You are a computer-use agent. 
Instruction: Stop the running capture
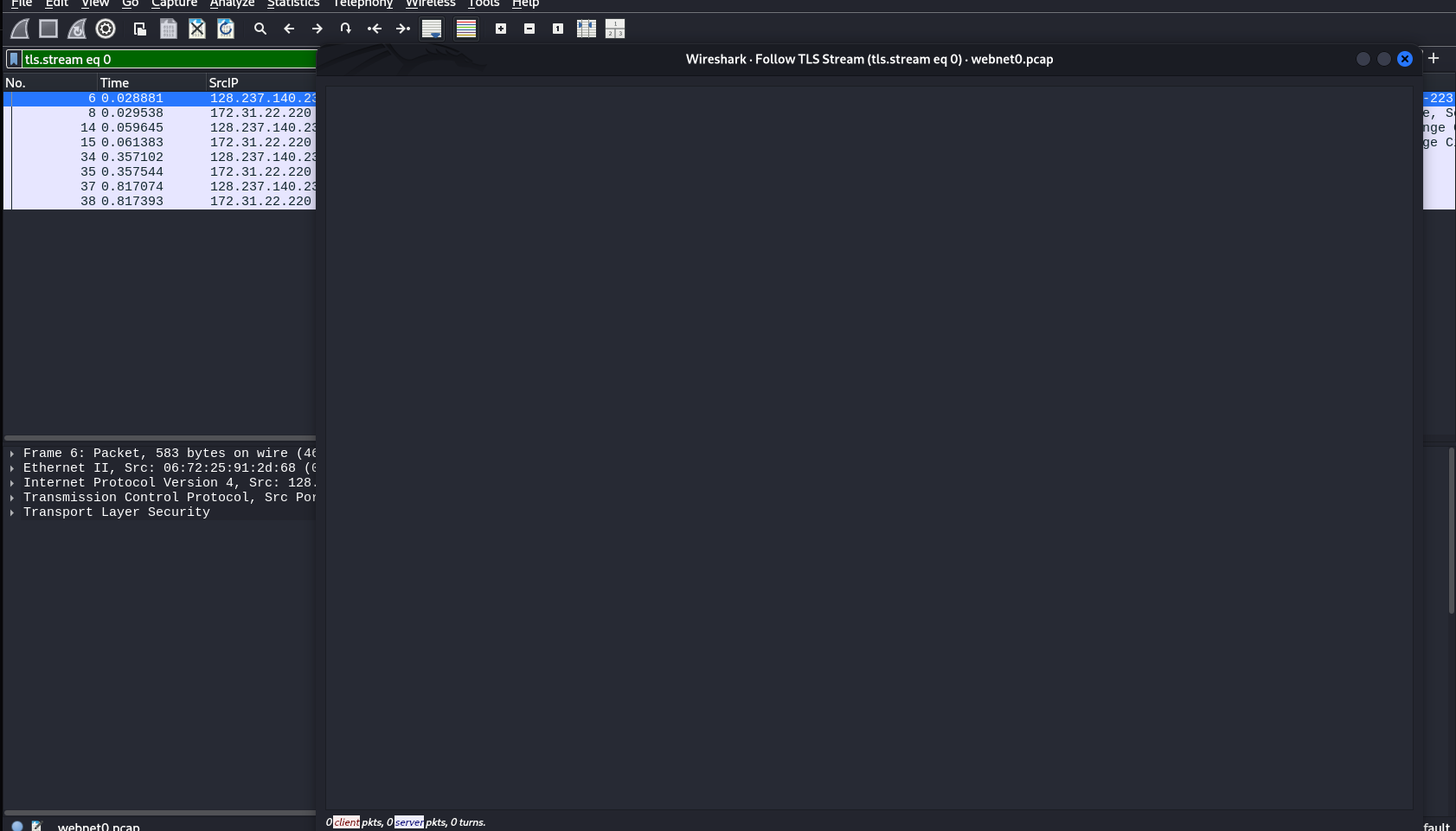click(x=48, y=29)
